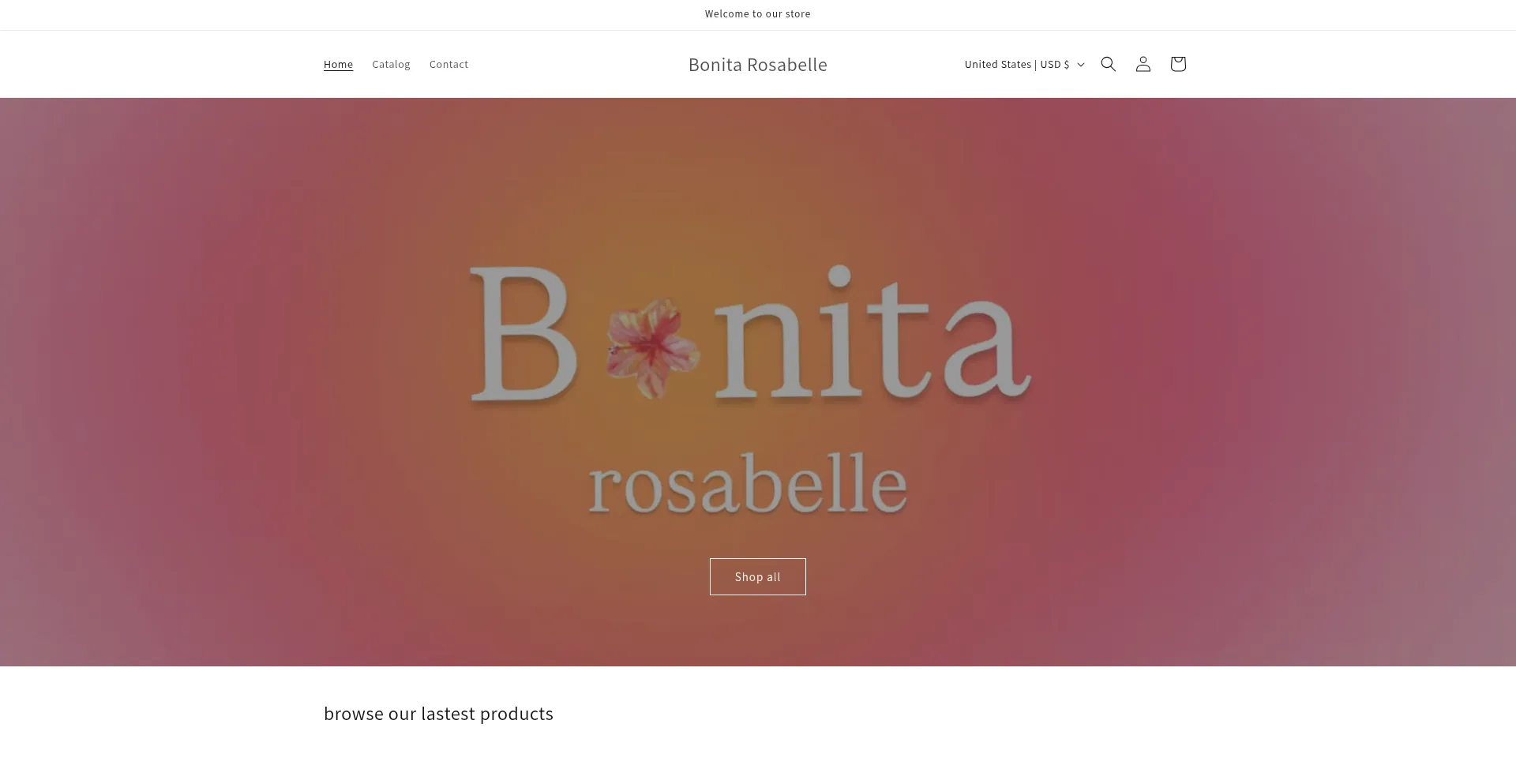Click the 'rosabelle' text in the banner
This screenshot has width=1516, height=784.
(x=747, y=483)
